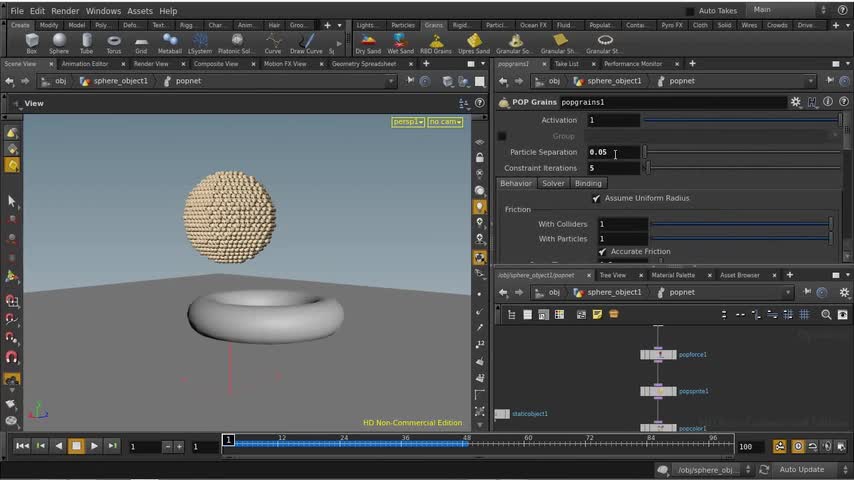
Task: Open the persp1 viewport dropdown
Action: pyautogui.click(x=408, y=122)
